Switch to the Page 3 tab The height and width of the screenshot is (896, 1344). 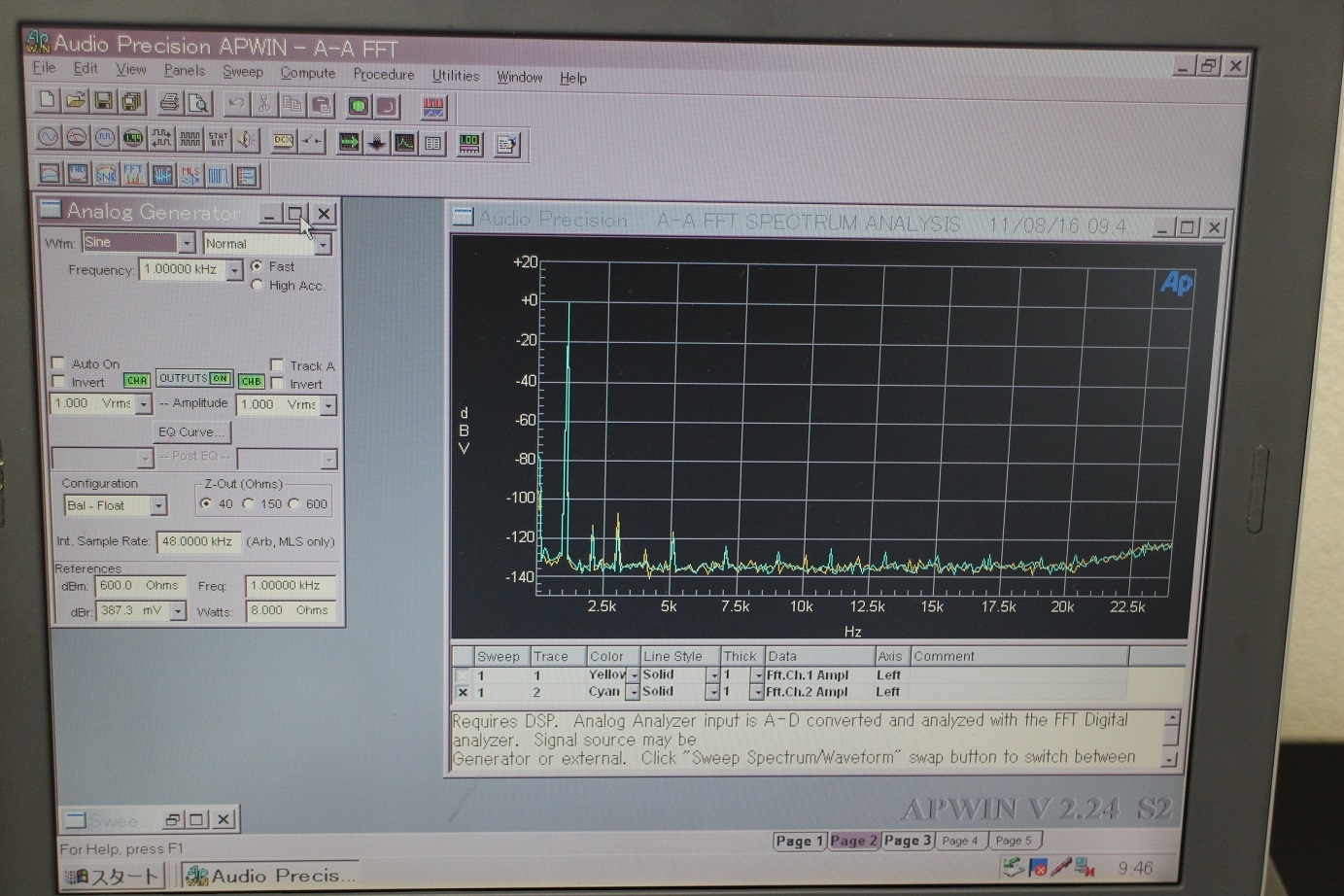click(908, 841)
